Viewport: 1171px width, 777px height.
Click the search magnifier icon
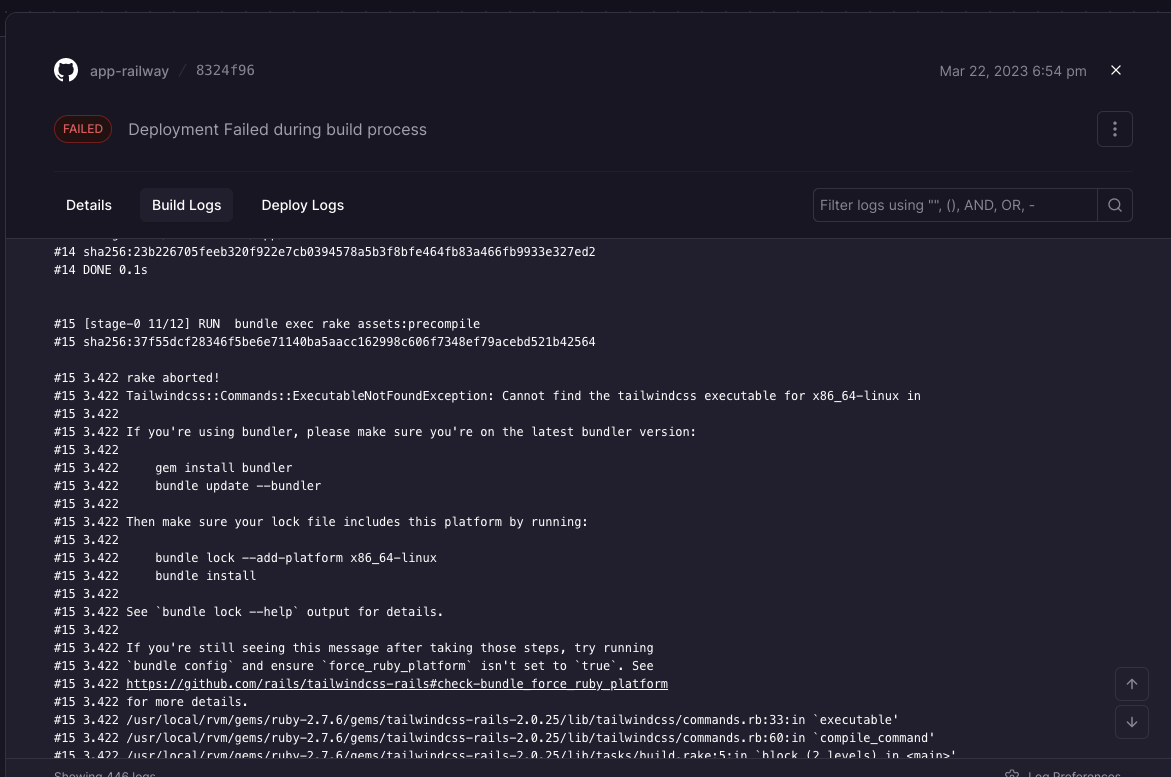coord(1114,205)
